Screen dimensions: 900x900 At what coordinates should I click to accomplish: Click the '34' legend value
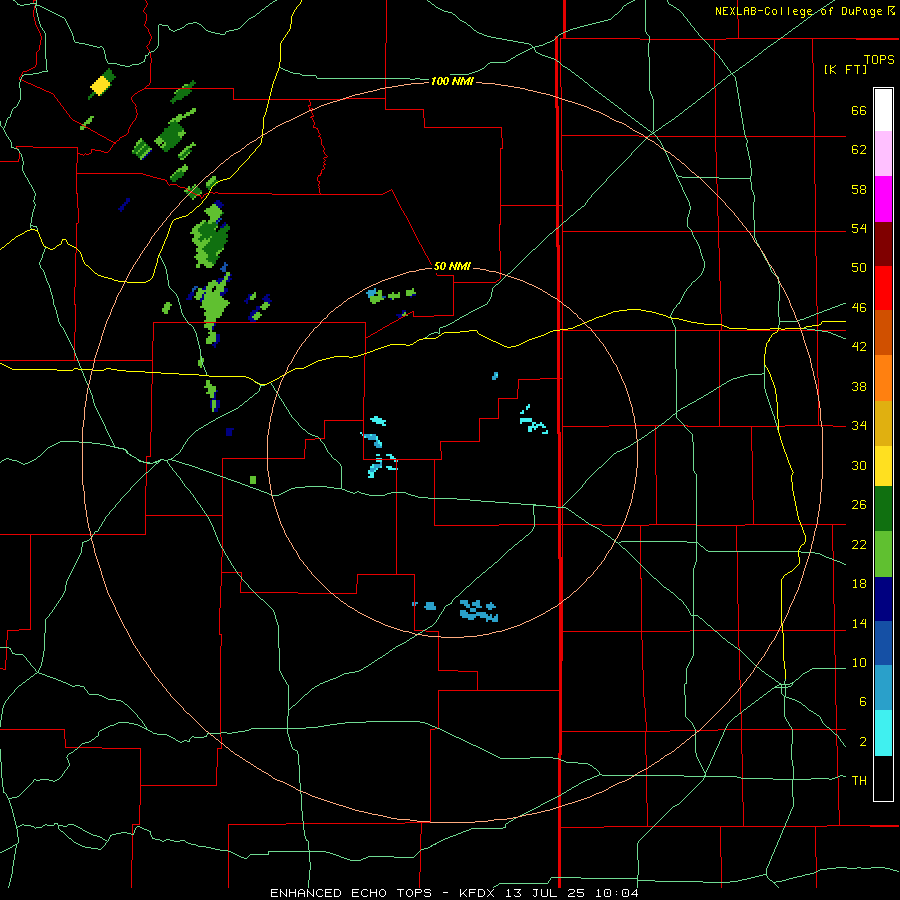(859, 425)
